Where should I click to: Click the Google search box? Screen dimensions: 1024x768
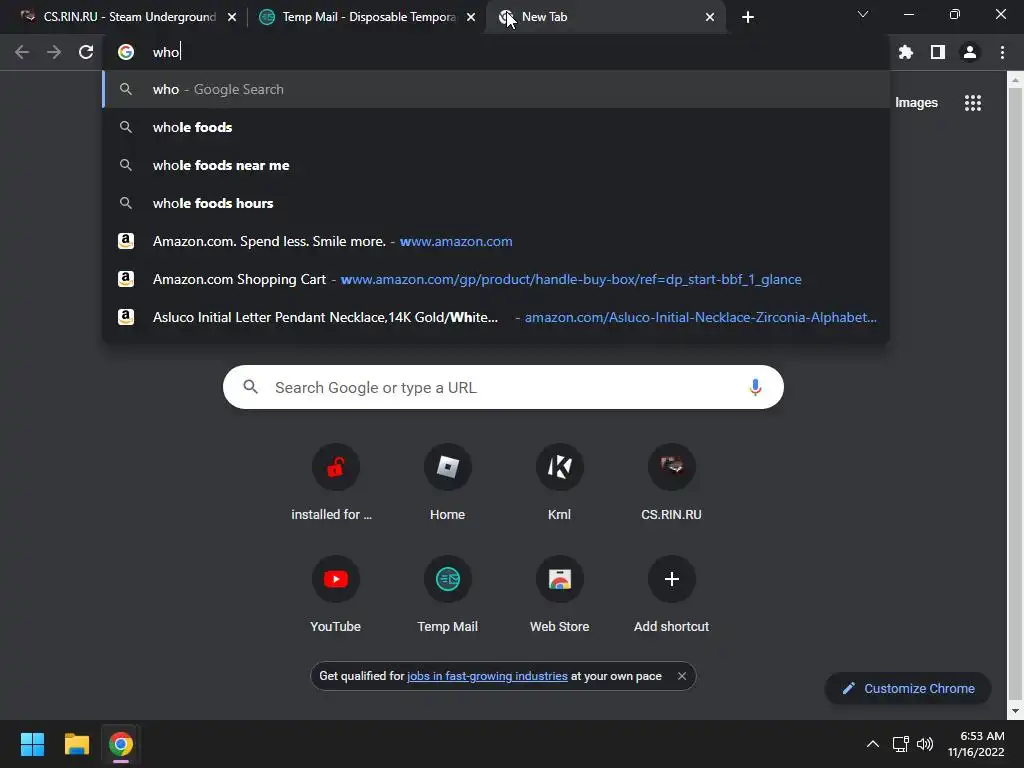(503, 387)
